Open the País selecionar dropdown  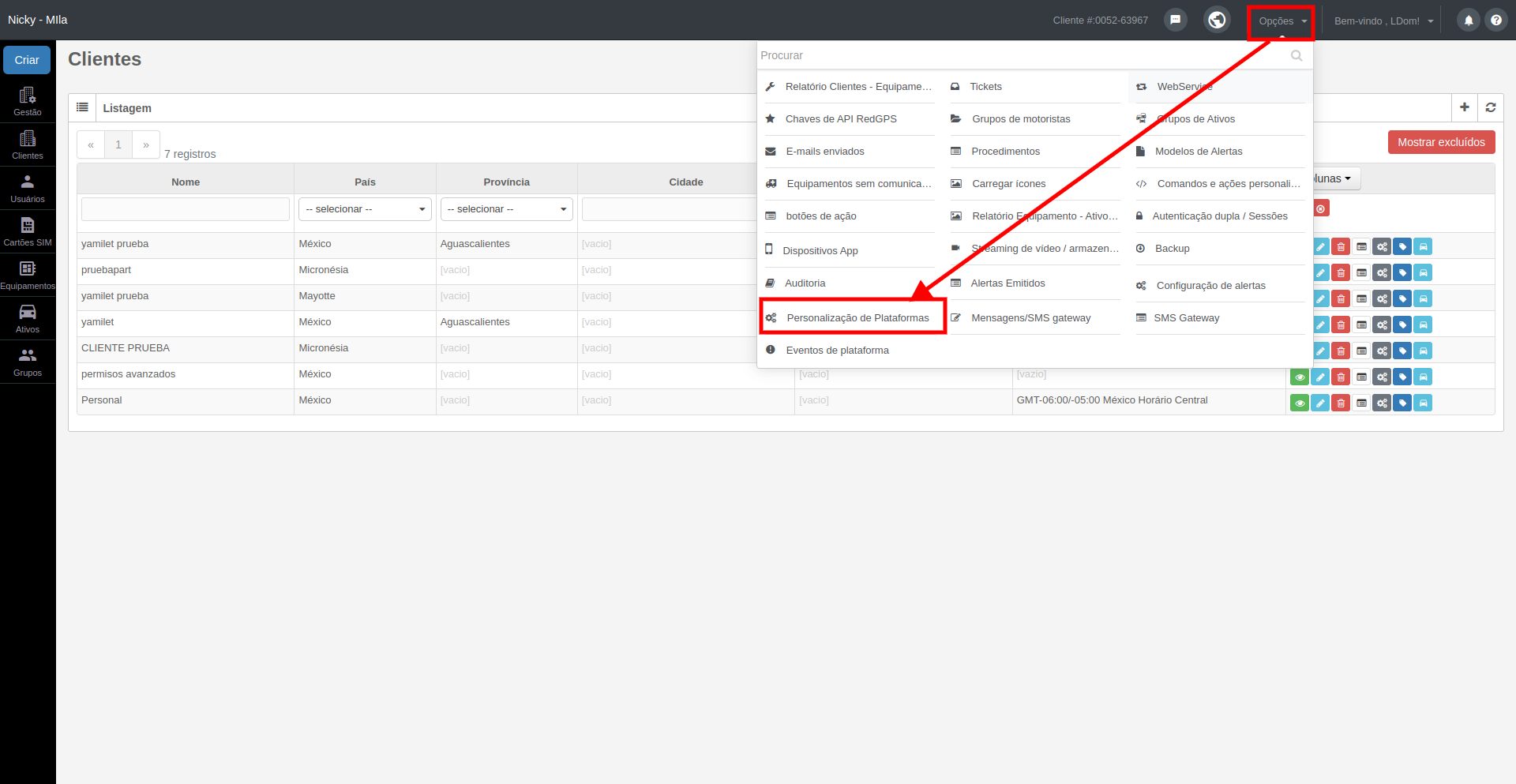pyautogui.click(x=365, y=209)
